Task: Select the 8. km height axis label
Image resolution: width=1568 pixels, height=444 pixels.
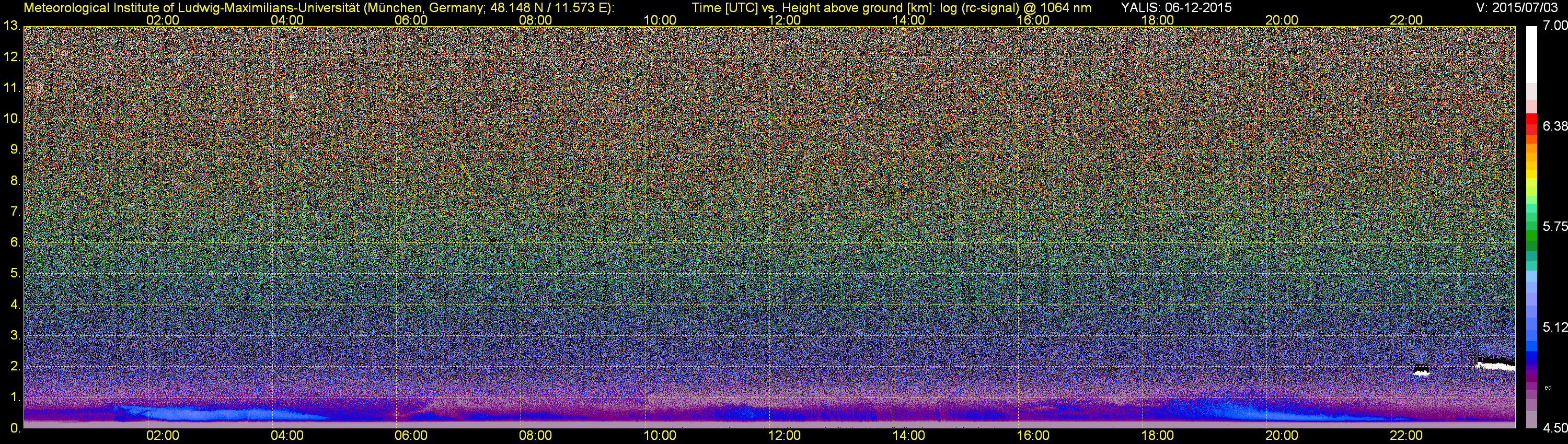Action: click(x=15, y=181)
